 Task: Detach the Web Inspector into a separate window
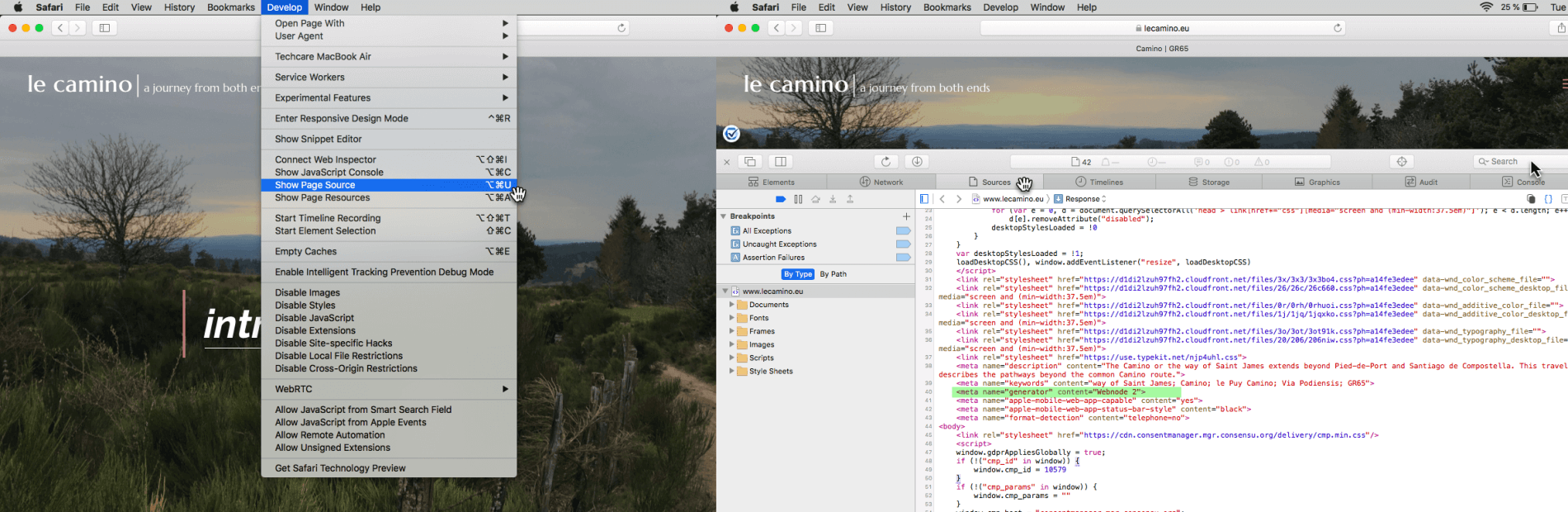[750, 162]
